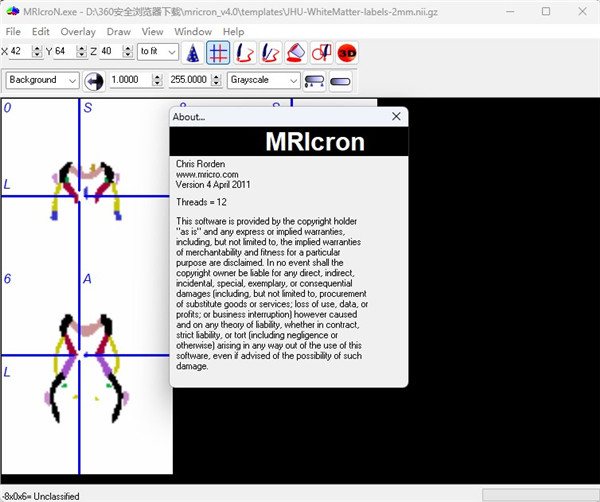
Task: Open the Overlay menu
Action: (x=78, y=31)
